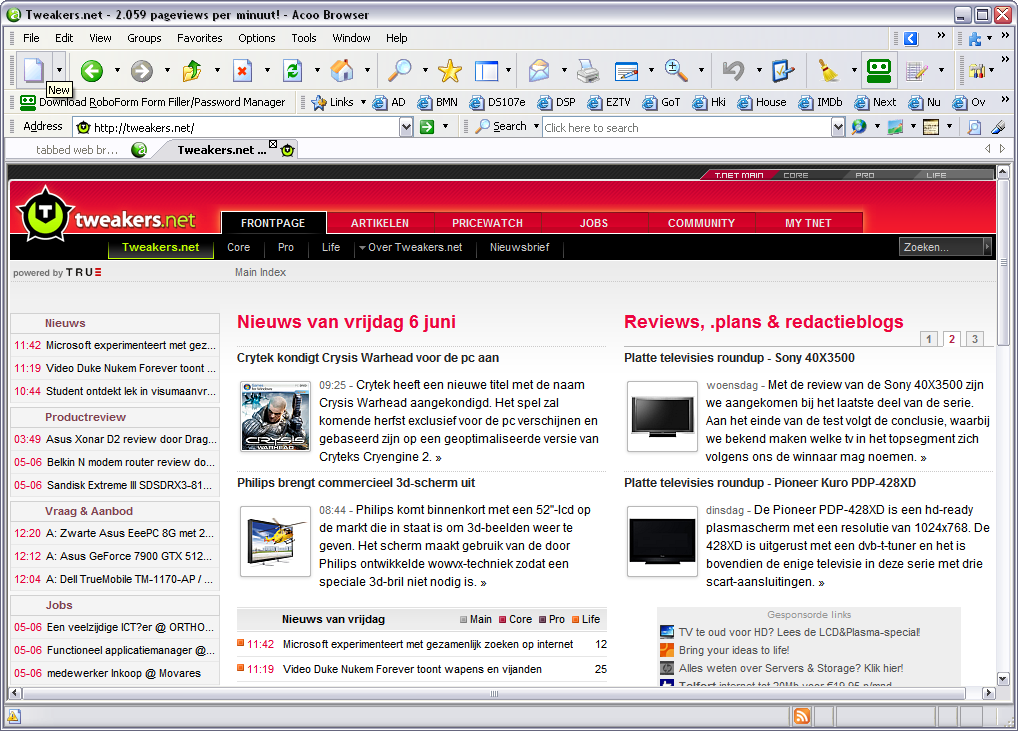1018x731 pixels.
Task: Click the orange RSS feed icon in status bar
Action: click(802, 716)
